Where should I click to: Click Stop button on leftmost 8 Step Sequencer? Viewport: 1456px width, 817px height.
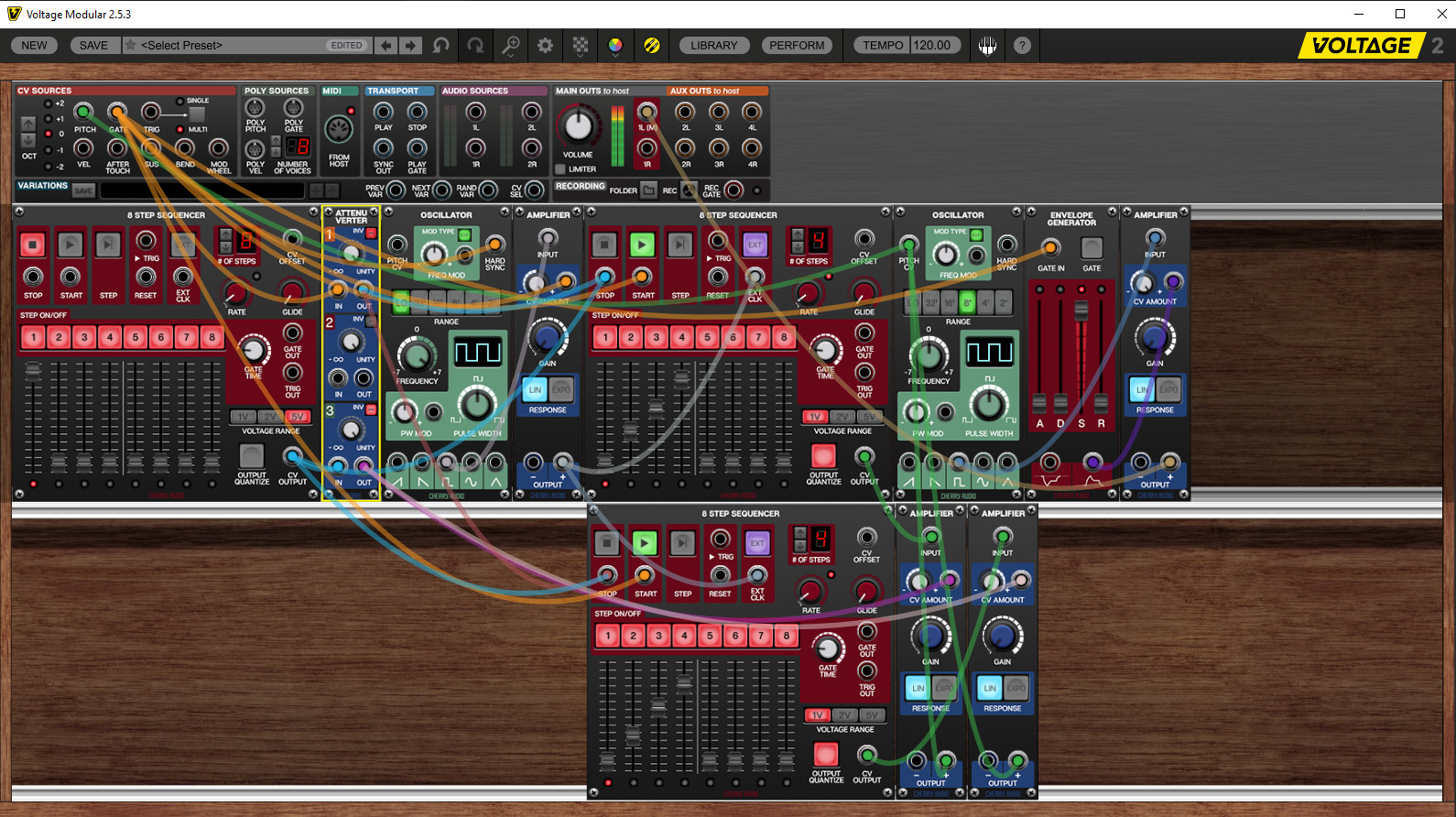[x=33, y=245]
